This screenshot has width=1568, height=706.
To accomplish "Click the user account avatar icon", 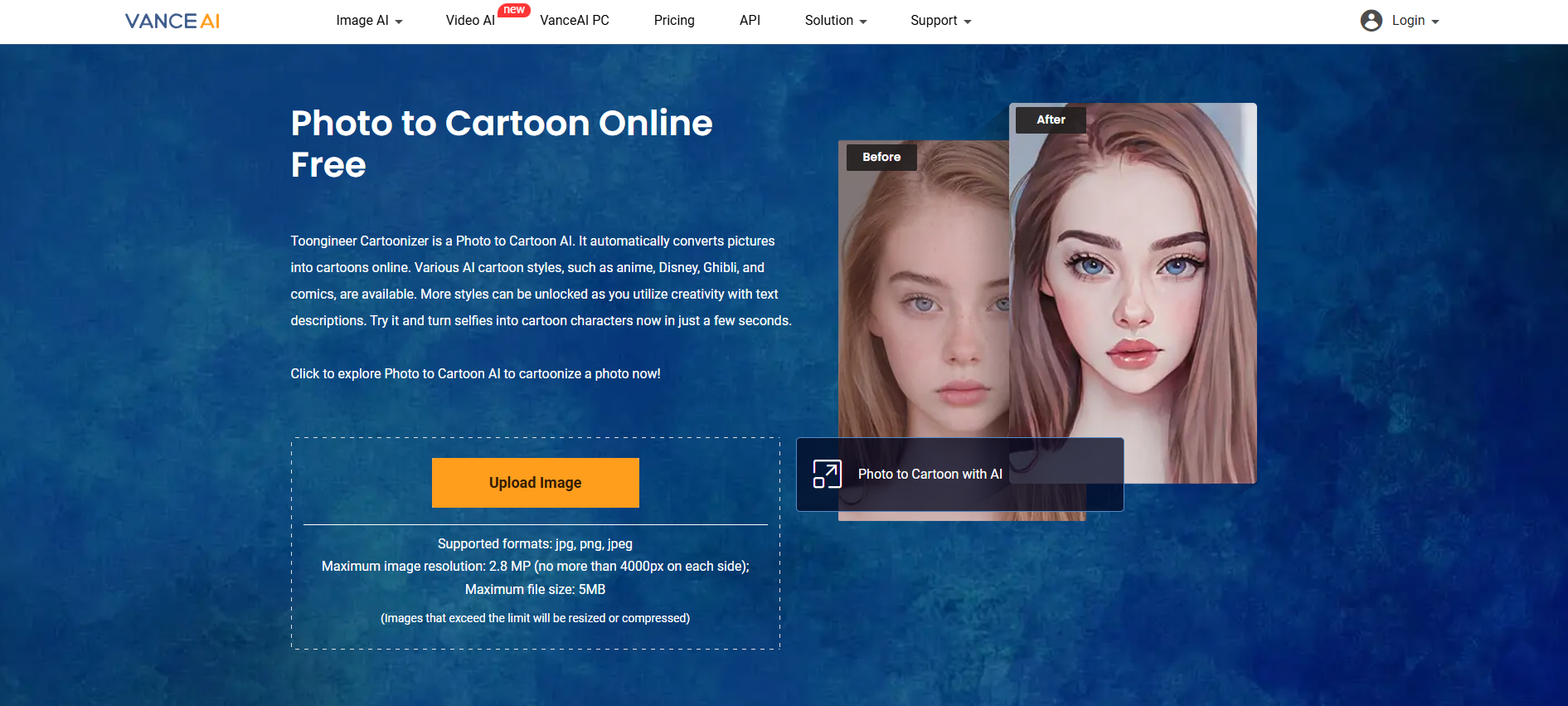I will [x=1371, y=21].
